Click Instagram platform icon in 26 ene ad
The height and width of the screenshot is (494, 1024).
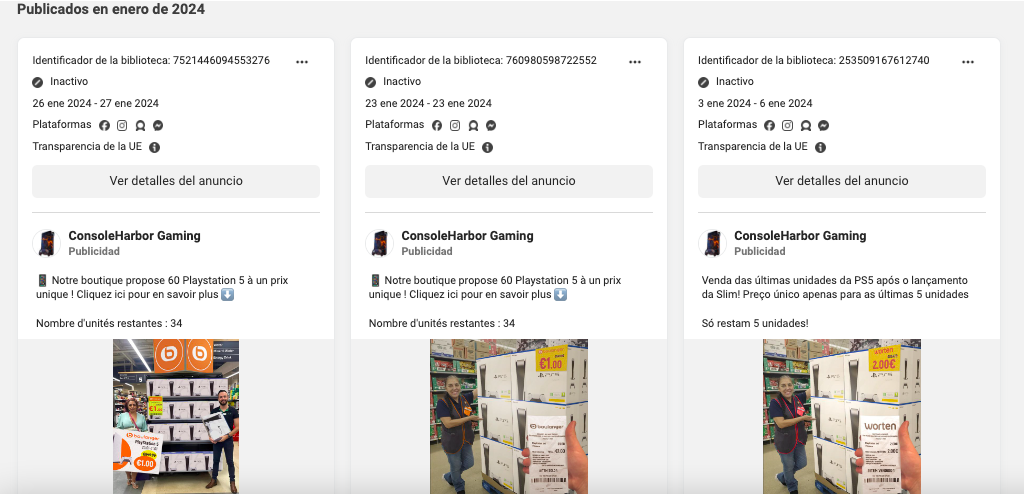coord(122,125)
